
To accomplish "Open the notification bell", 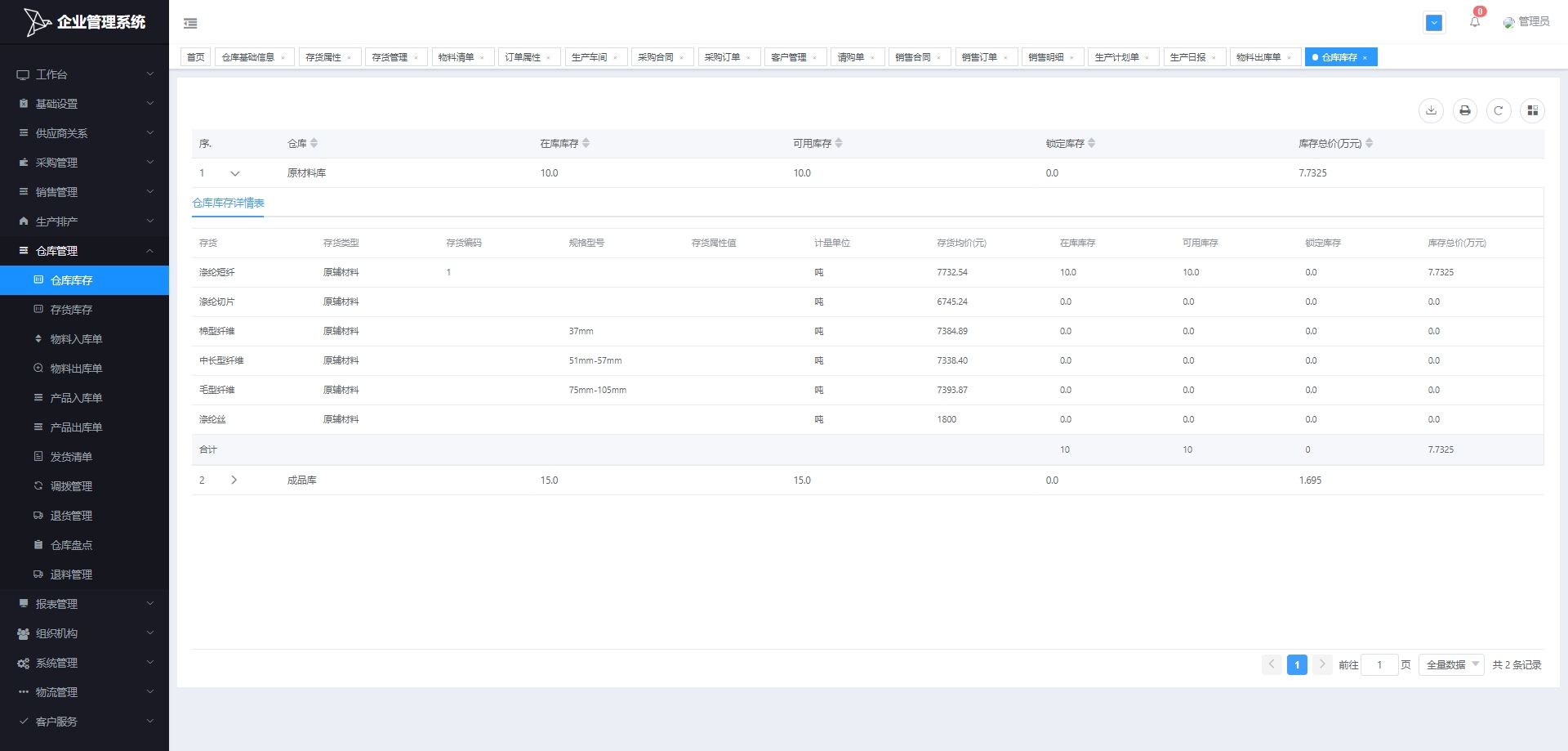I will click(1475, 22).
